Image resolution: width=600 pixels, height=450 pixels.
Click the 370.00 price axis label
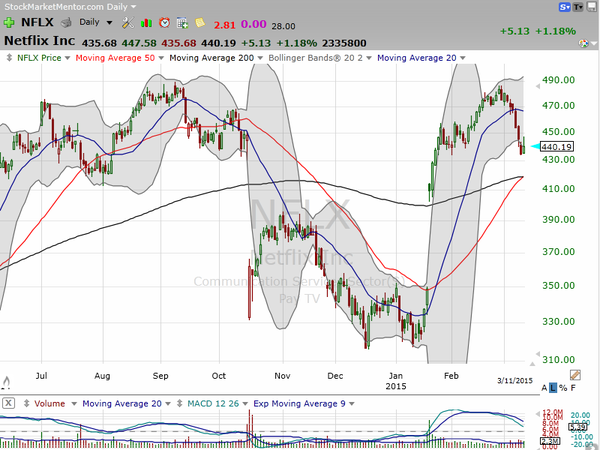coord(558,252)
